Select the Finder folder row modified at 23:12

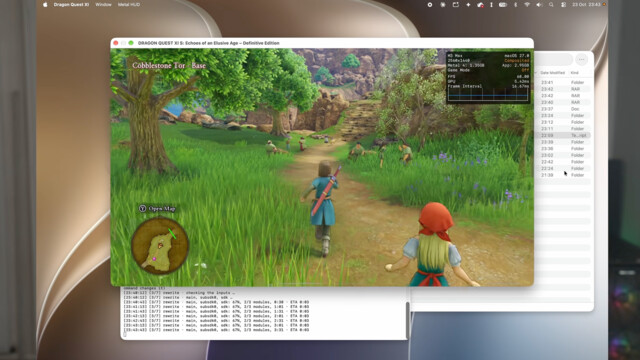coord(563,122)
